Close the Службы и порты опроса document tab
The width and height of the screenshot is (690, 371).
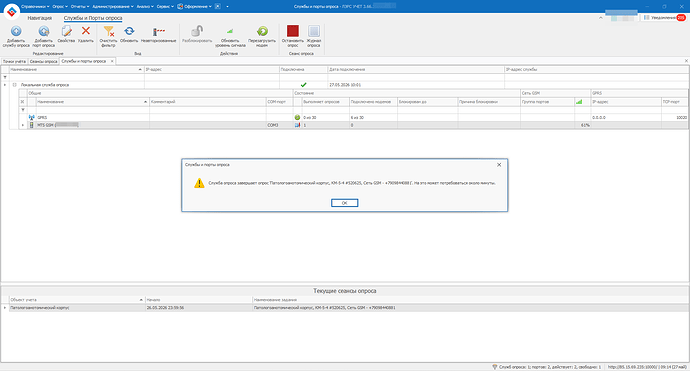tap(112, 61)
